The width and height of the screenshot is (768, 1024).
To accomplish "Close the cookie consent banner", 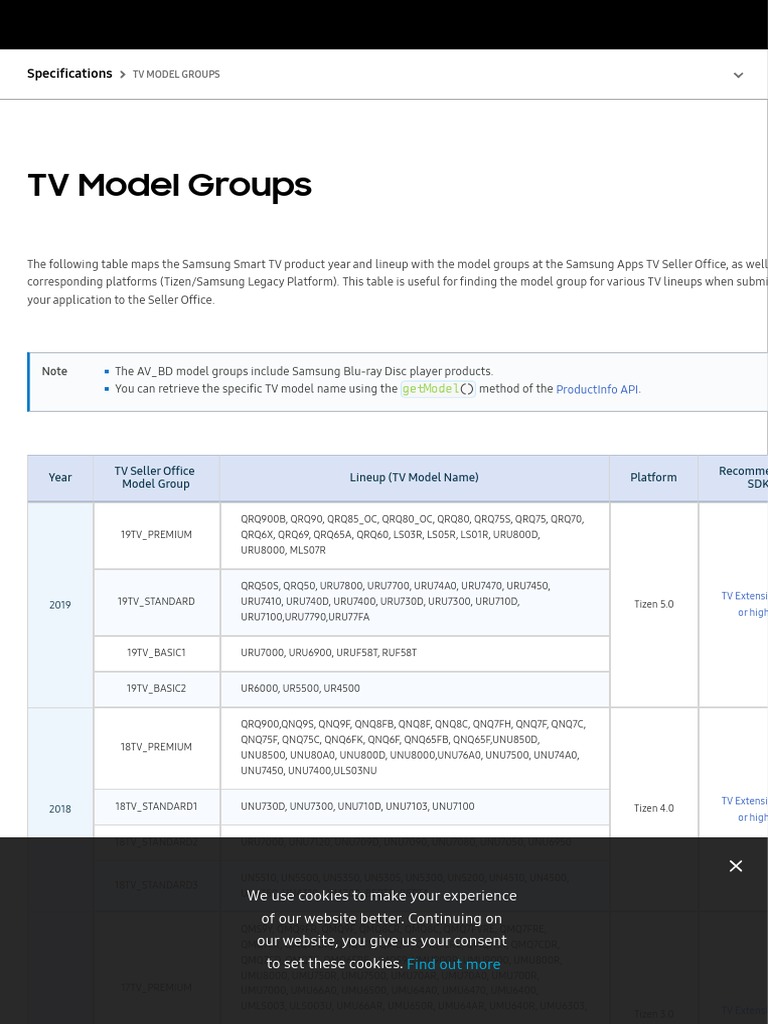I will (x=736, y=866).
